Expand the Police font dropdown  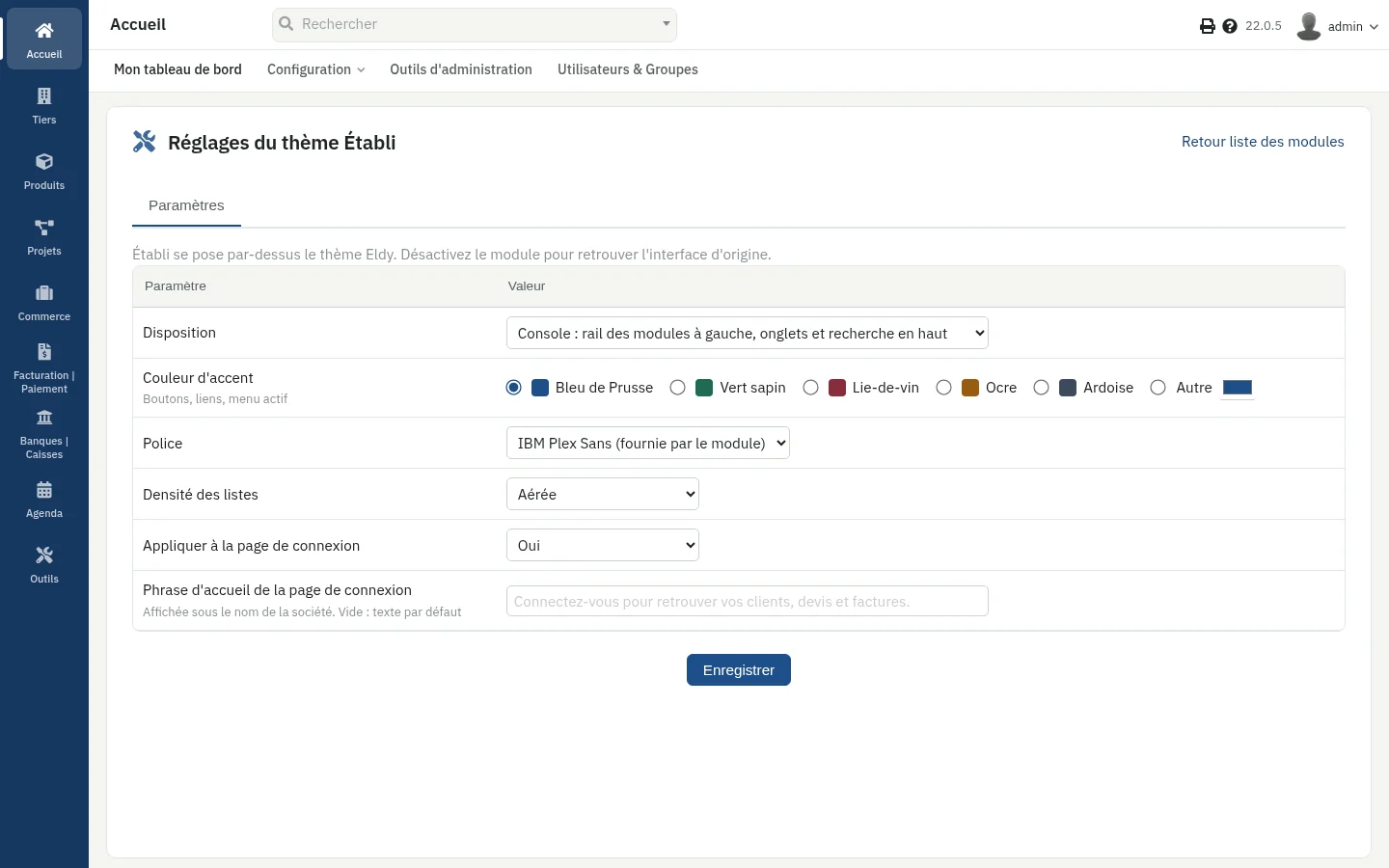tap(648, 443)
